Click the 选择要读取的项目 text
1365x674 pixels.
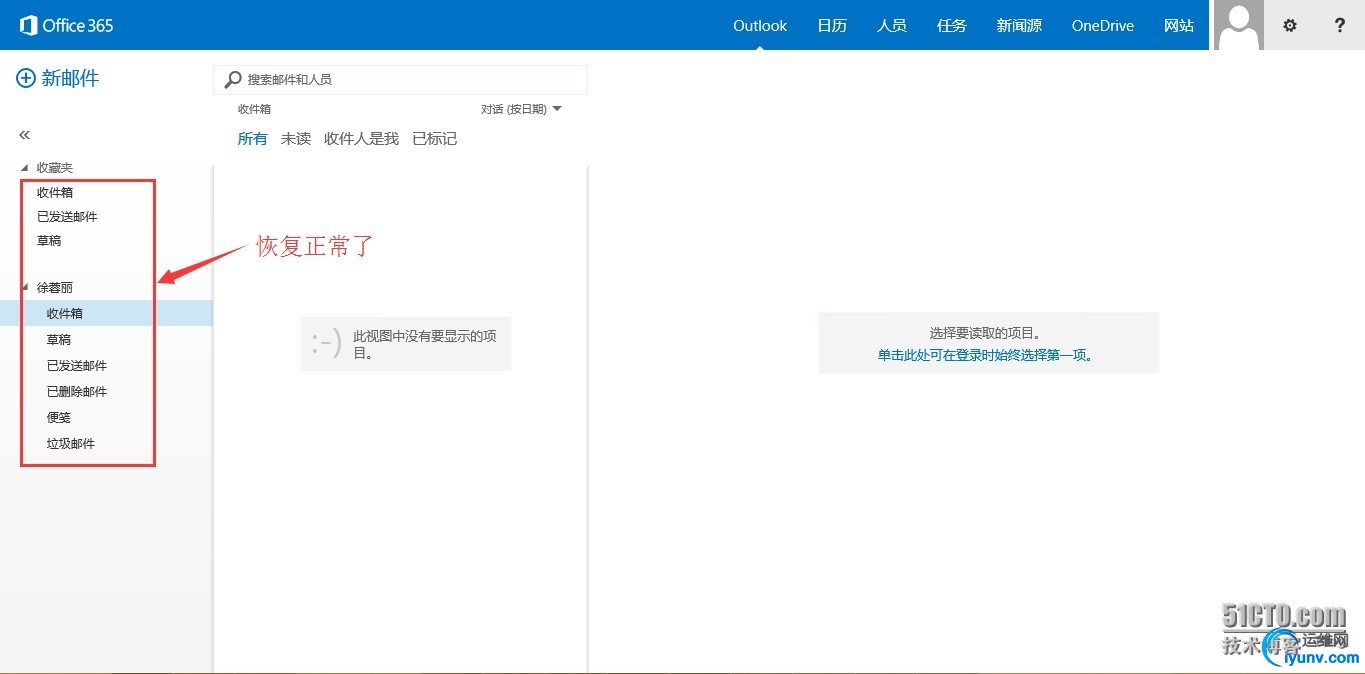tap(986, 333)
